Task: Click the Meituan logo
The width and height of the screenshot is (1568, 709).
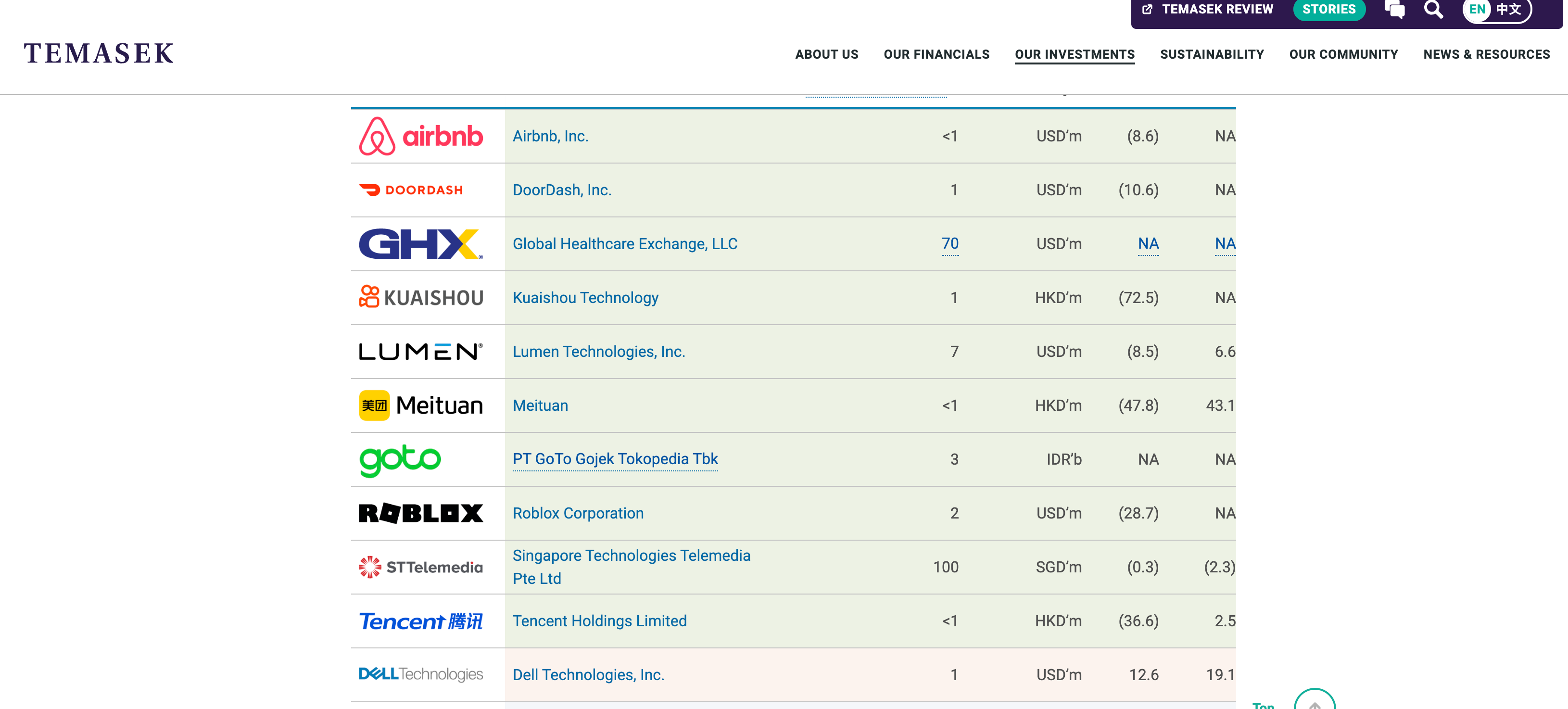Action: (x=420, y=405)
